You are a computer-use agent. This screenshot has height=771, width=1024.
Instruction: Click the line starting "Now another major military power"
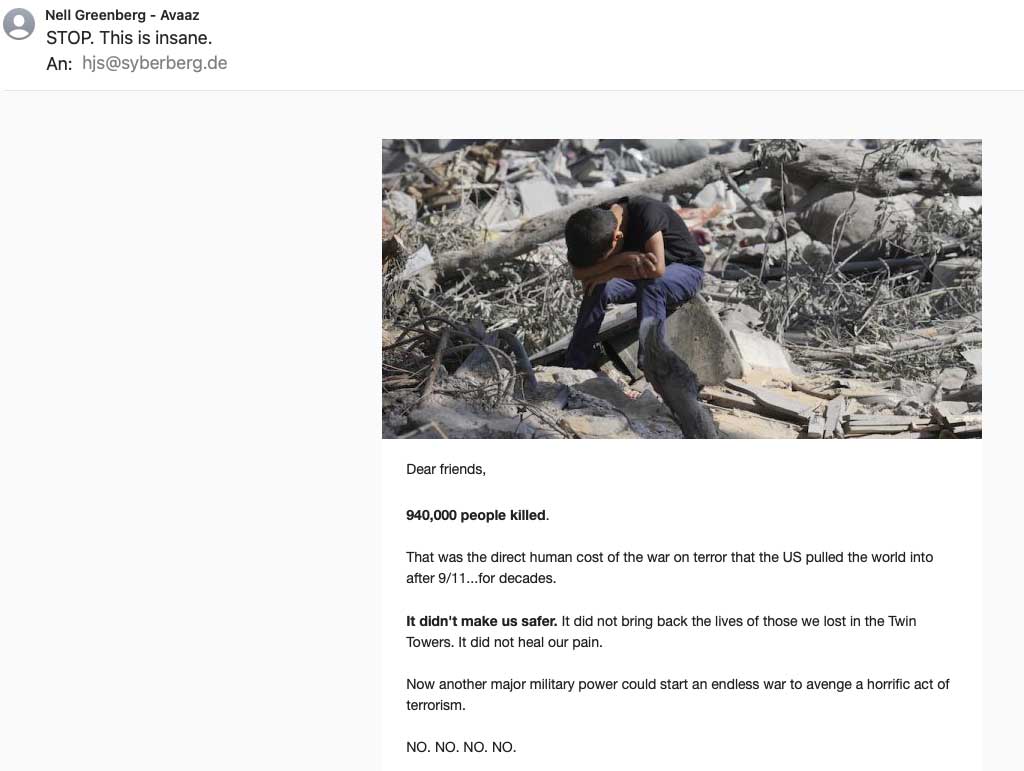[677, 684]
